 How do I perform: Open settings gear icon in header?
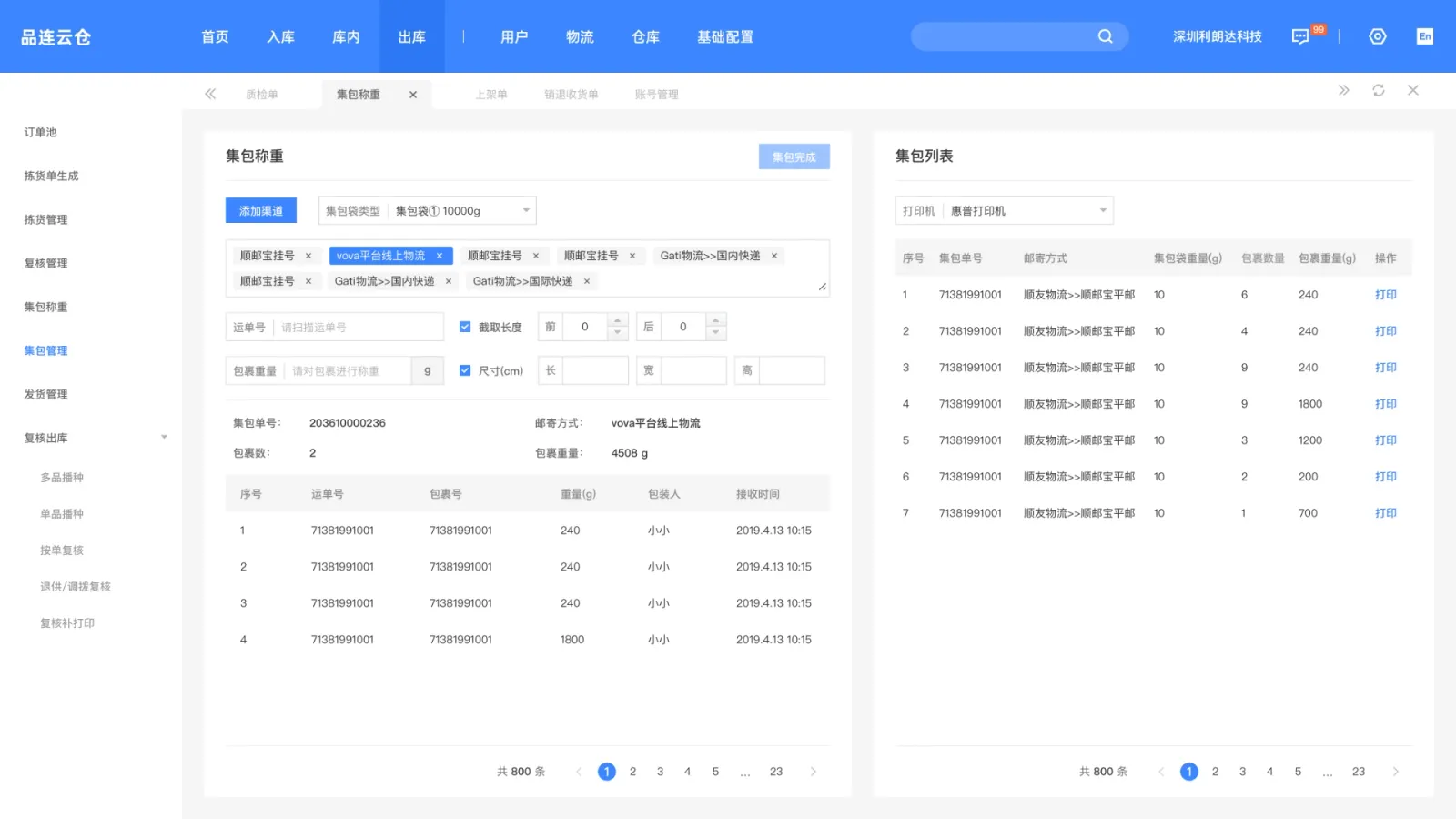[x=1378, y=36]
